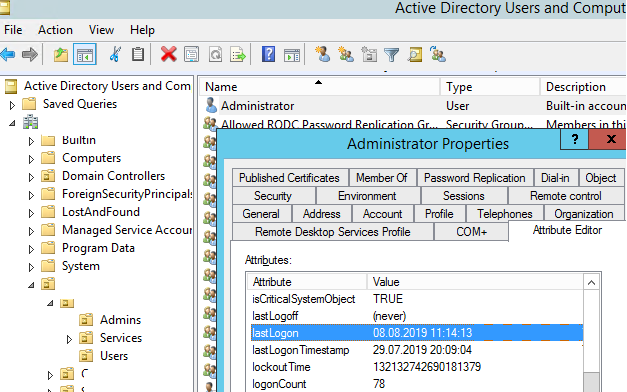Select the Admins OU in tree
The image size is (627, 392).
point(120,320)
